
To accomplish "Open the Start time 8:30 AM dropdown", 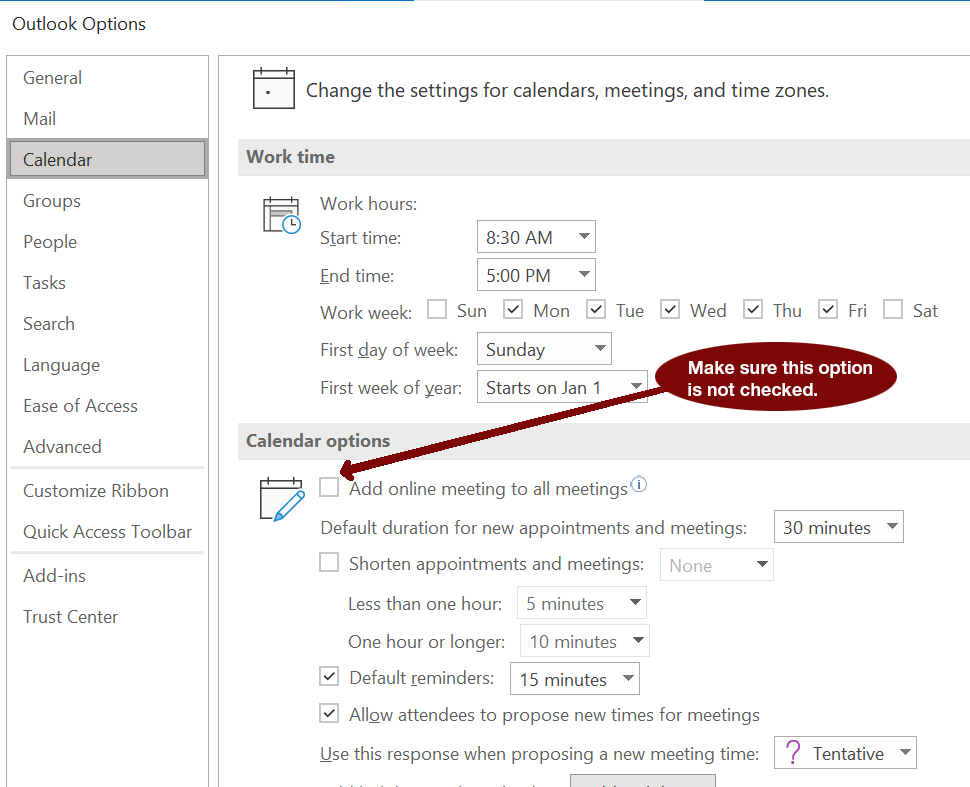I will tap(536, 236).
